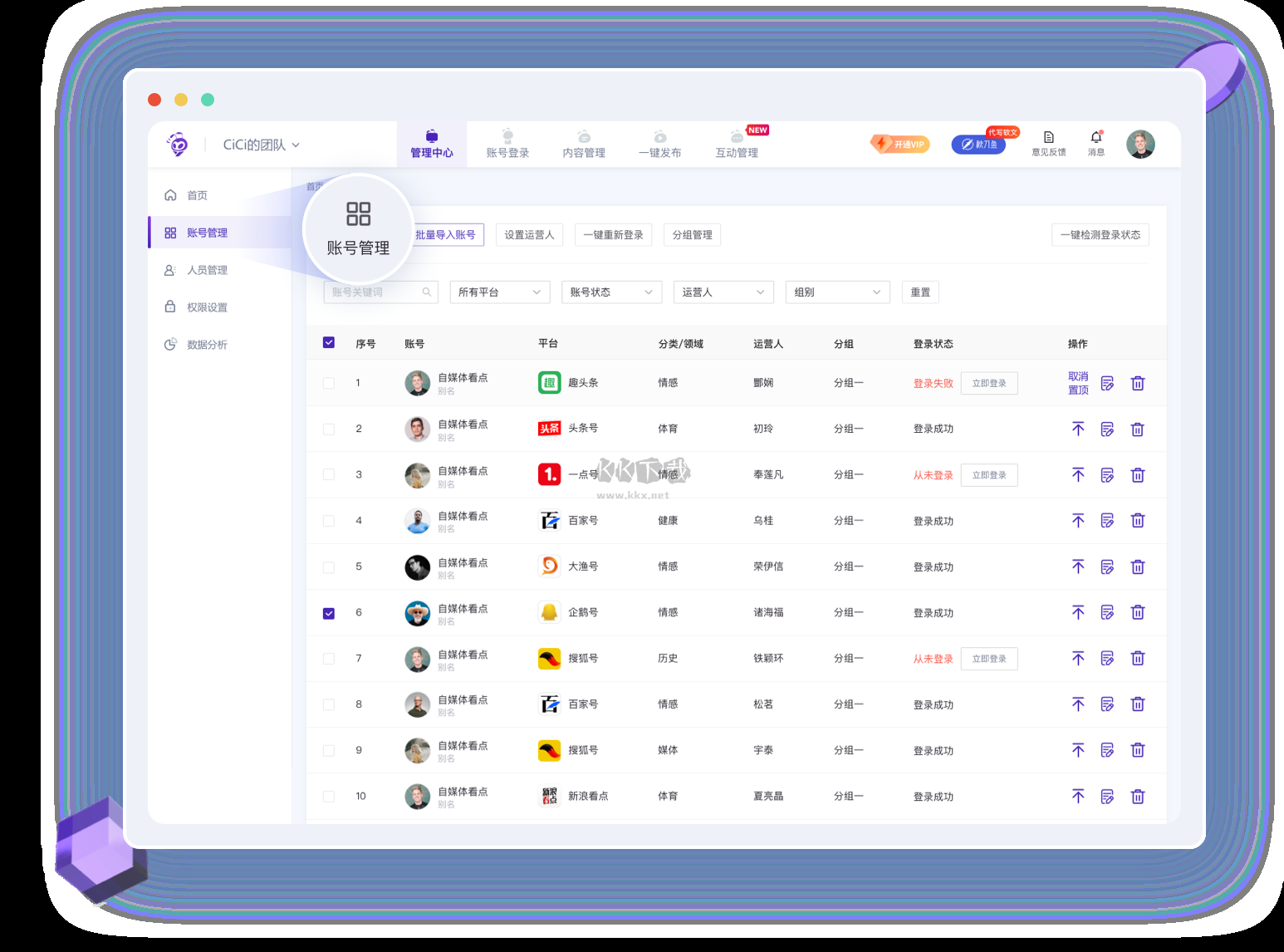This screenshot has width=1284, height=952.
Task: Open the feedback document icon
Action: click(1049, 138)
